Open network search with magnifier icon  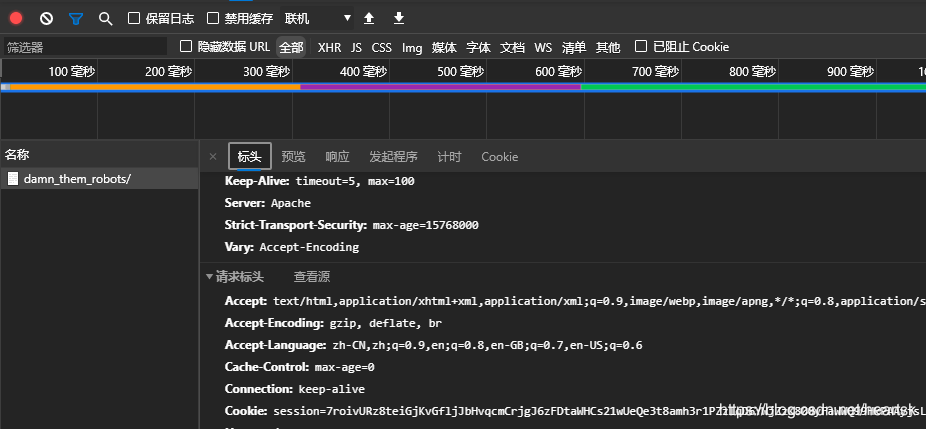105,18
